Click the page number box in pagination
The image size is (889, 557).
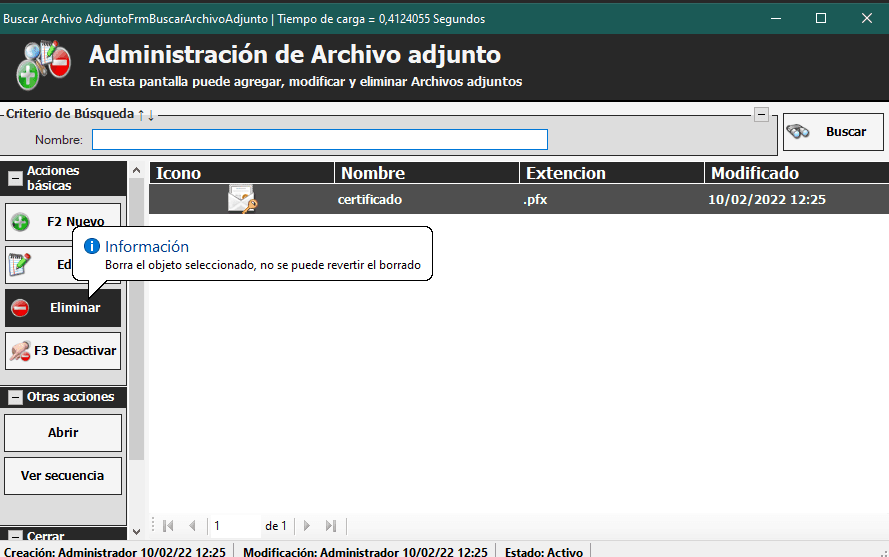click(234, 526)
